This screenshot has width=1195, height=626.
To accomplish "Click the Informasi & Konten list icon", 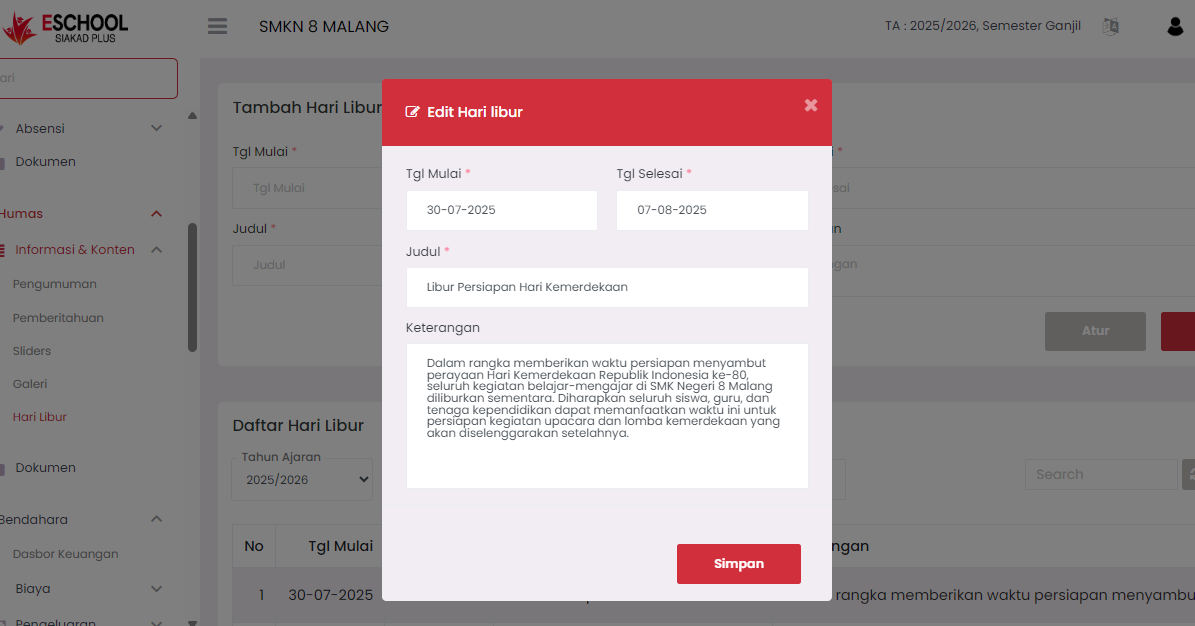I will click(x=3, y=250).
